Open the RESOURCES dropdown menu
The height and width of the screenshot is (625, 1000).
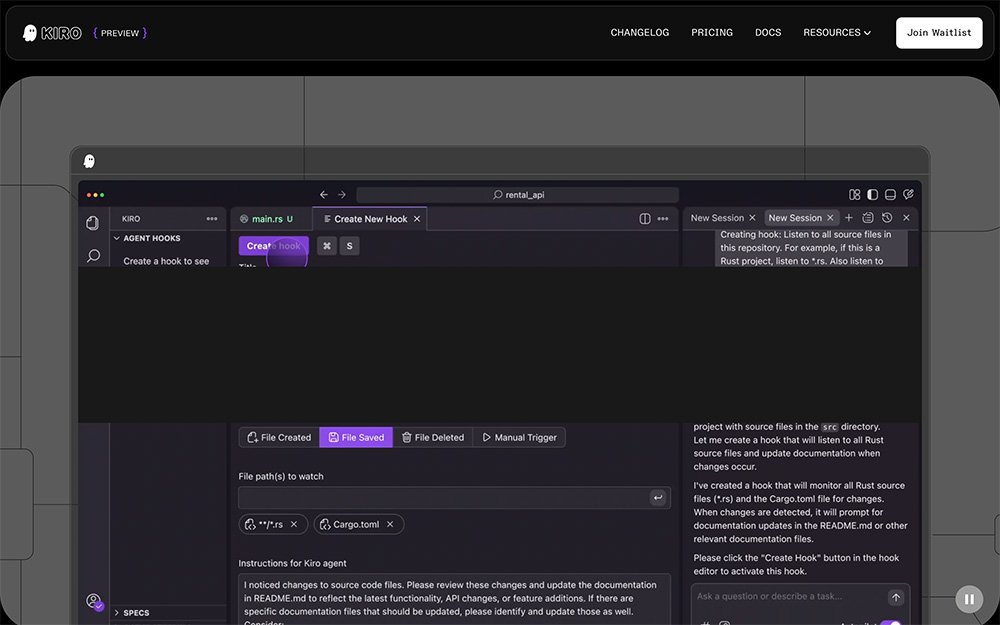837,33
